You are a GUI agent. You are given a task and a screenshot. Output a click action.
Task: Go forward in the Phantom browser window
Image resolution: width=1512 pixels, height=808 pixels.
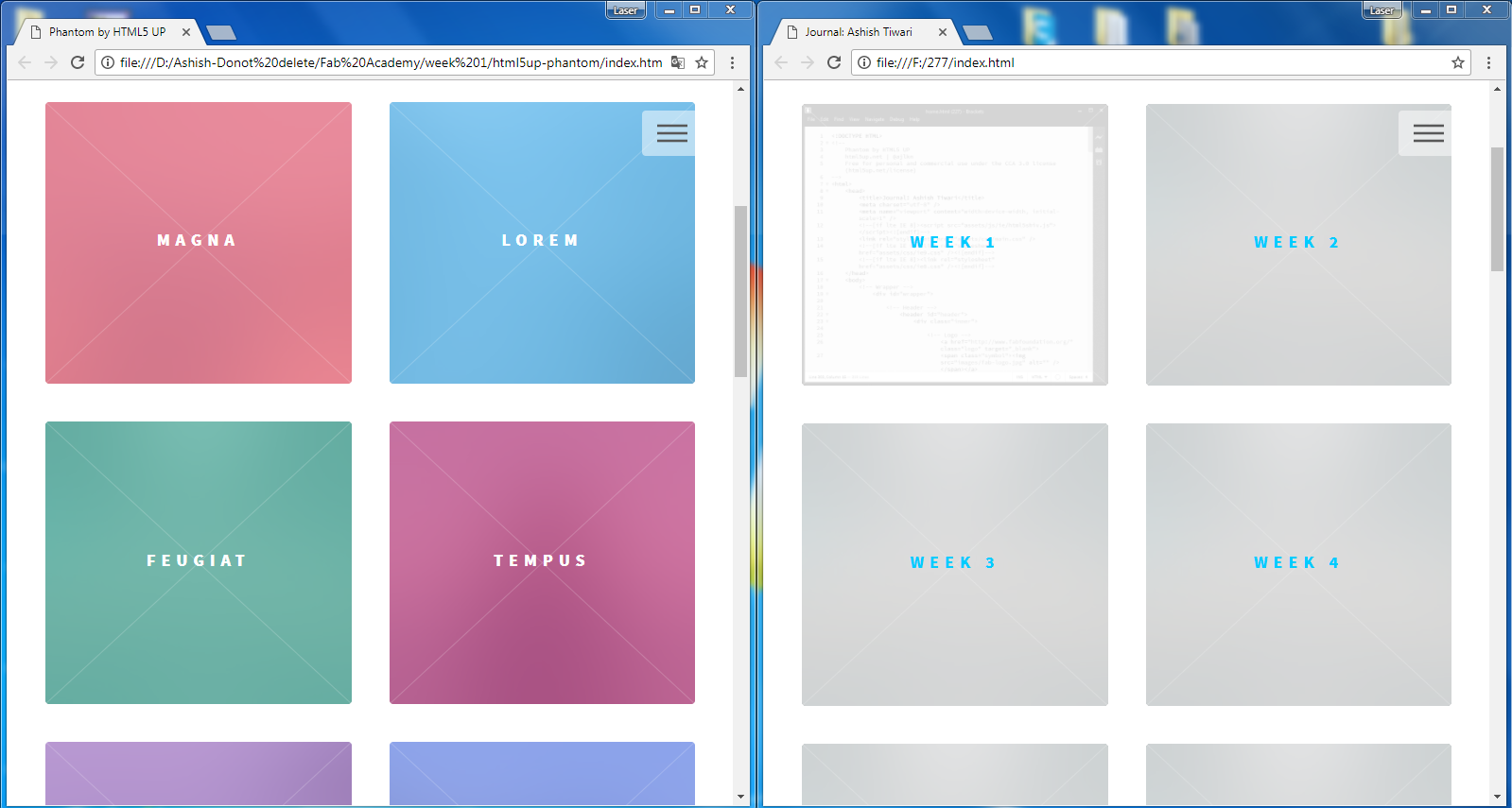coord(51,62)
